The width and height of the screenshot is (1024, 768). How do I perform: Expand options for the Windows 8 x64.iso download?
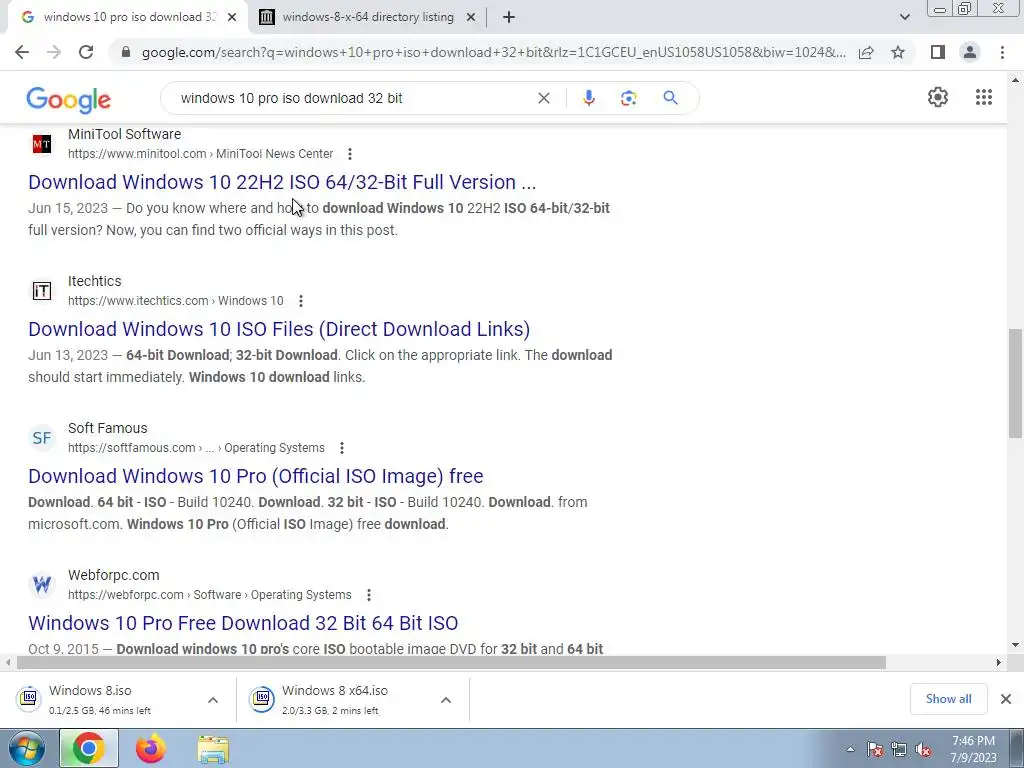pos(445,699)
